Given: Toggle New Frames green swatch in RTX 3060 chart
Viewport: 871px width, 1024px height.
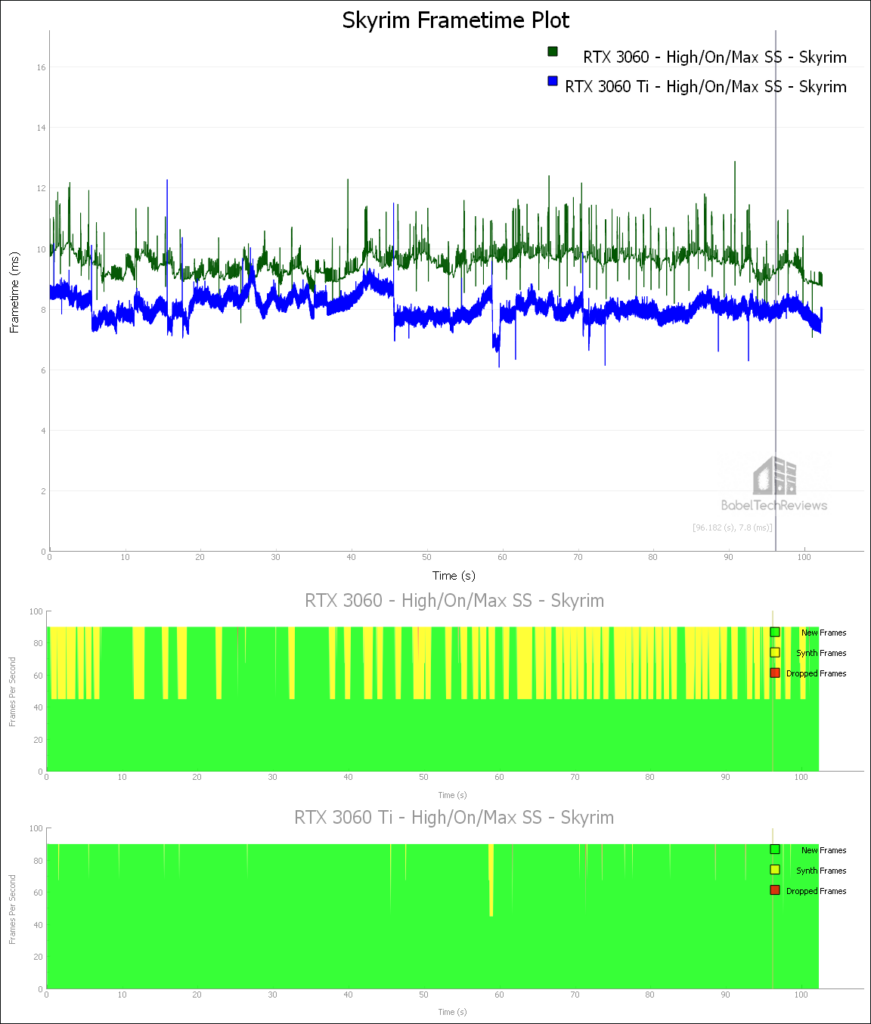Looking at the screenshot, I should 774,632.
